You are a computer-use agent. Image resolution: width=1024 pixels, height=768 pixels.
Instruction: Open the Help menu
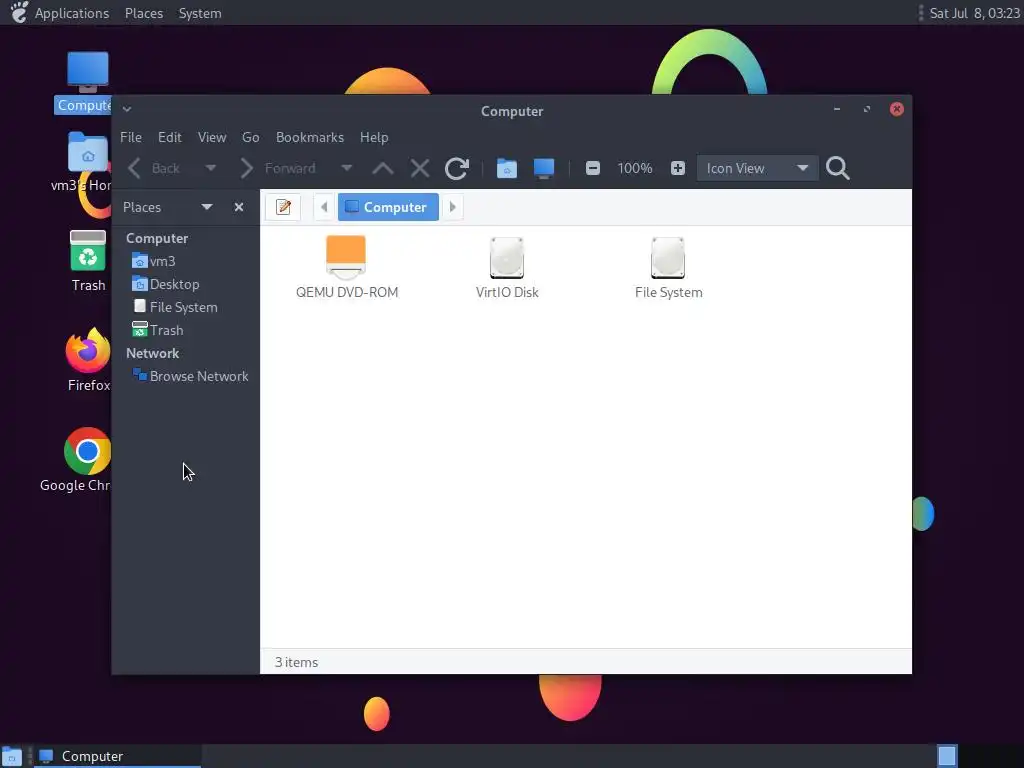point(374,137)
